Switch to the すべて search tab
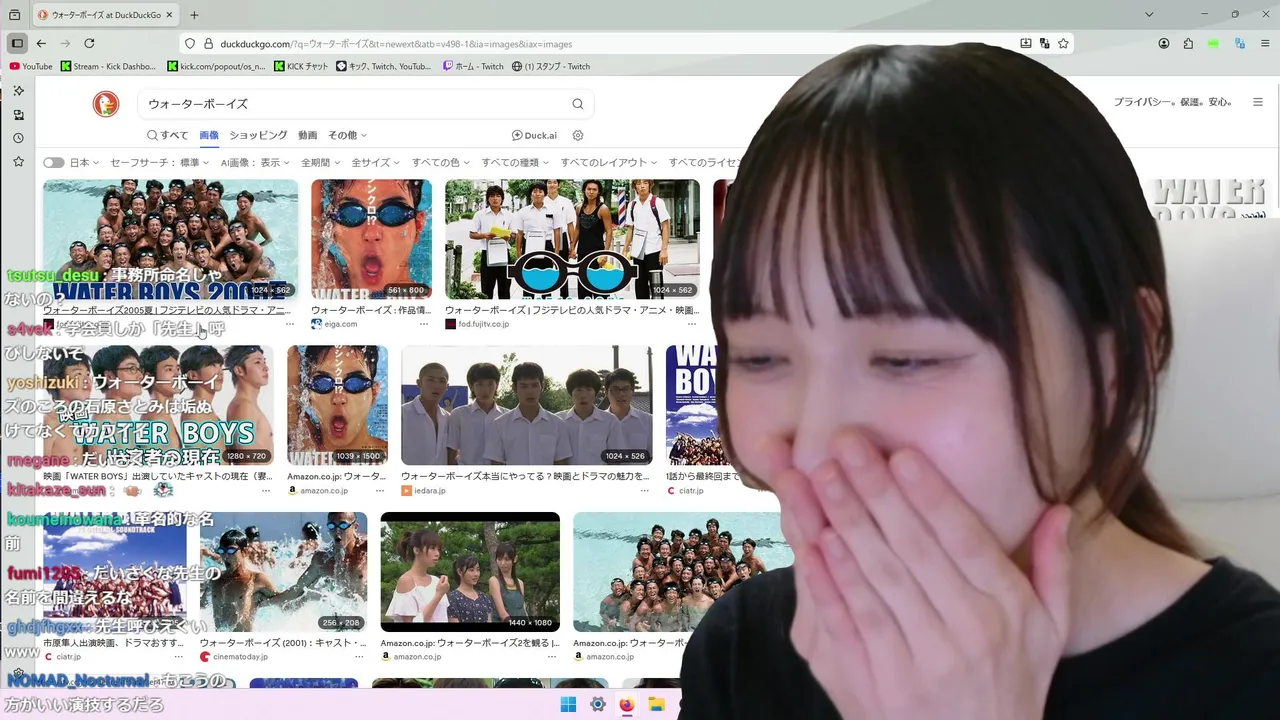 click(x=167, y=135)
